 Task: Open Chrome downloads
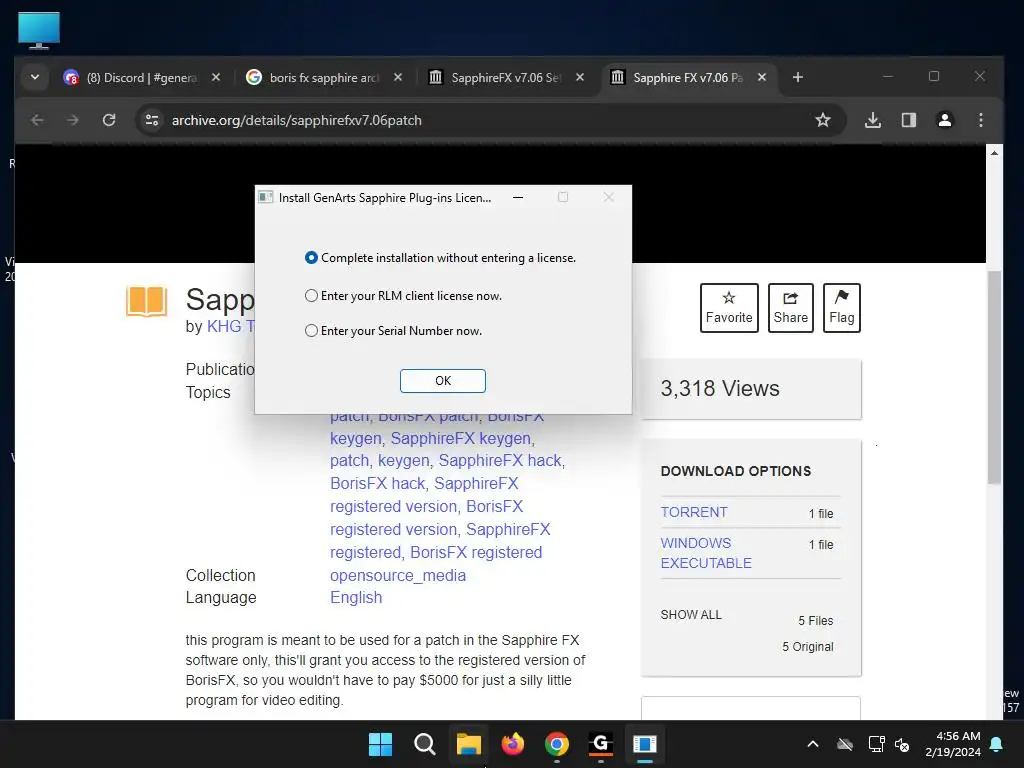pyautogui.click(x=872, y=120)
